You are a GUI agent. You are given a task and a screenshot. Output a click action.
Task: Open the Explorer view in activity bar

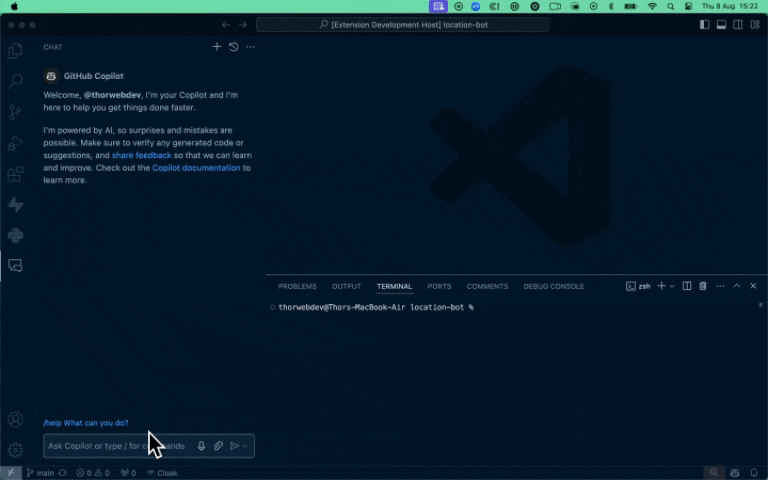point(15,50)
